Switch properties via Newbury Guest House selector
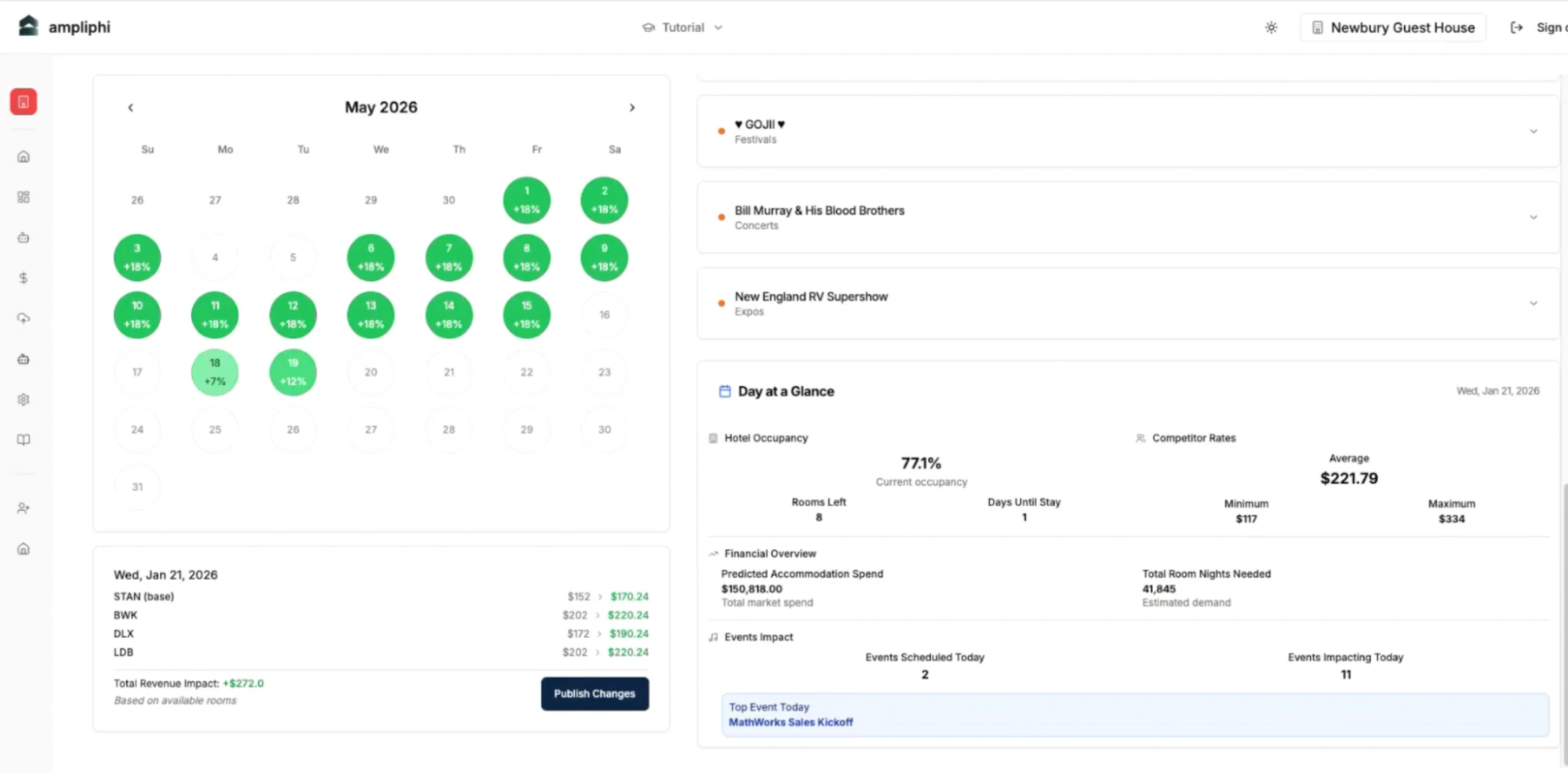The height and width of the screenshot is (773, 1568). [1393, 27]
